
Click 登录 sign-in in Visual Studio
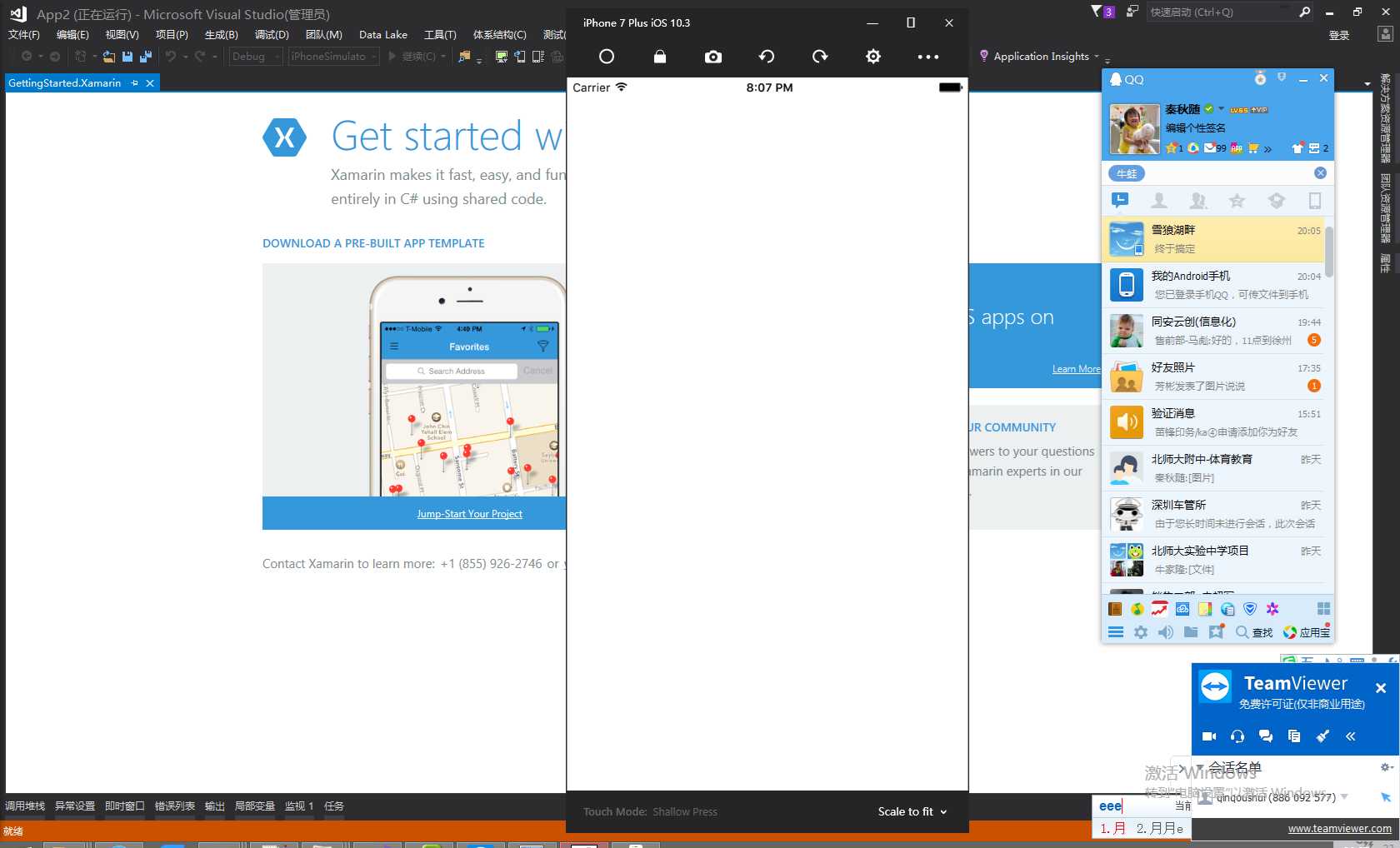(x=1339, y=35)
